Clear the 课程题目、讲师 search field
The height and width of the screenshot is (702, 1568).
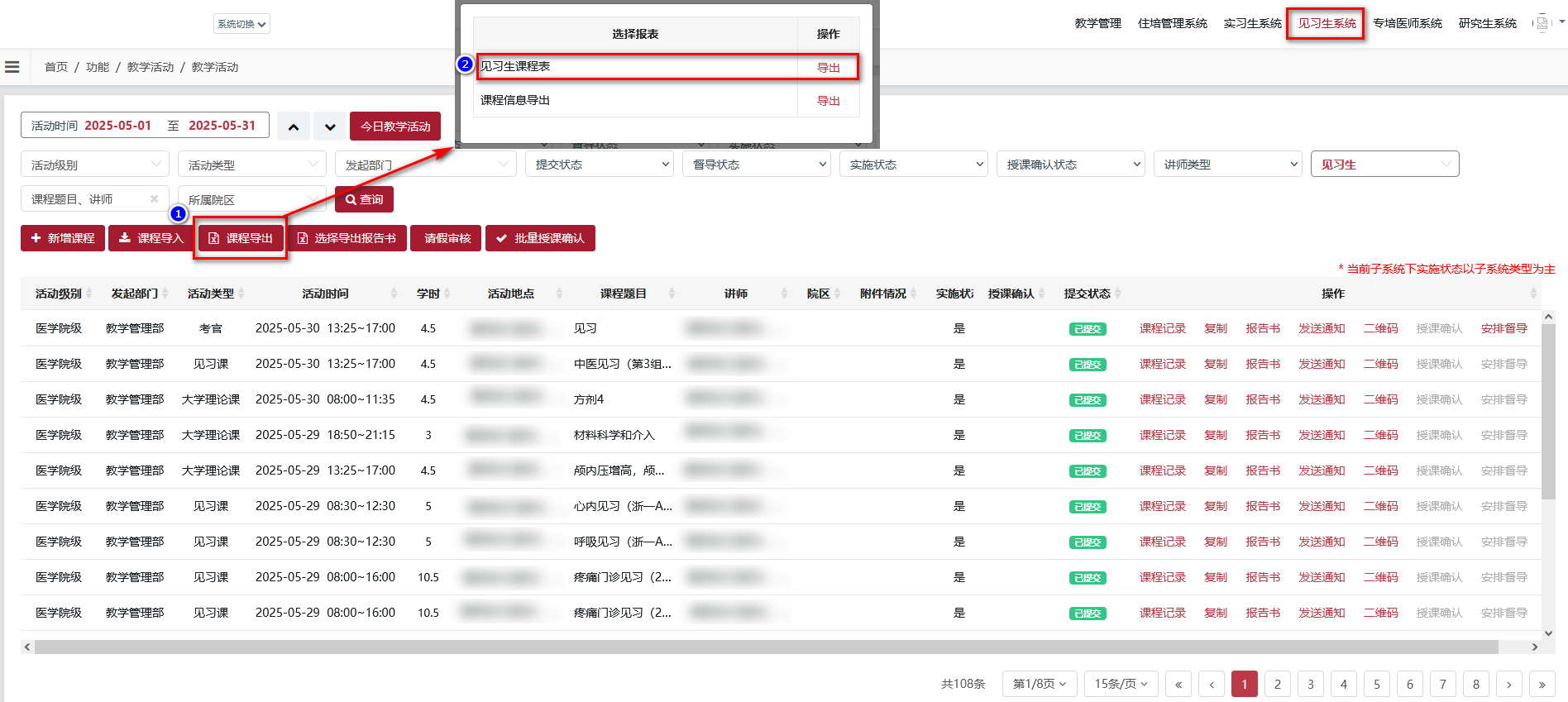(154, 199)
